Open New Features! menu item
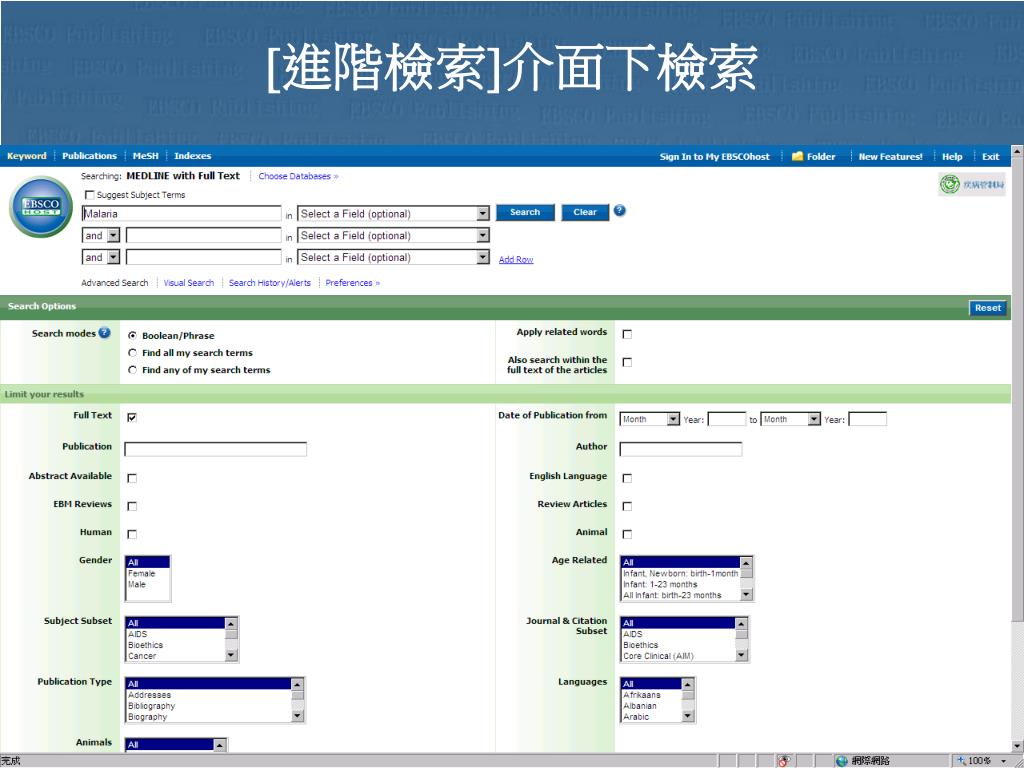This screenshot has height=768, width=1024. pos(891,157)
